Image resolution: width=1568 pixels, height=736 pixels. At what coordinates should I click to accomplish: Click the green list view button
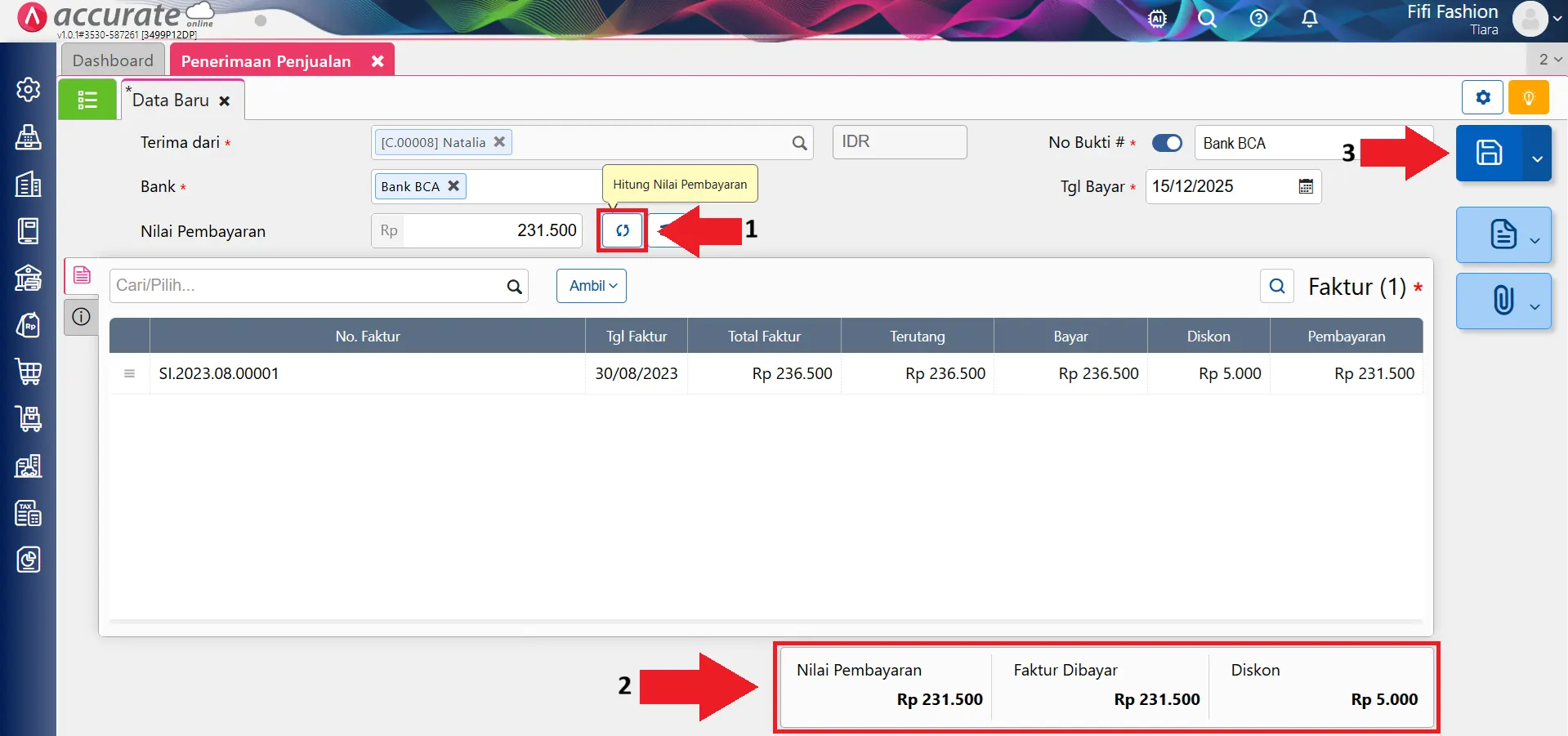pos(87,100)
